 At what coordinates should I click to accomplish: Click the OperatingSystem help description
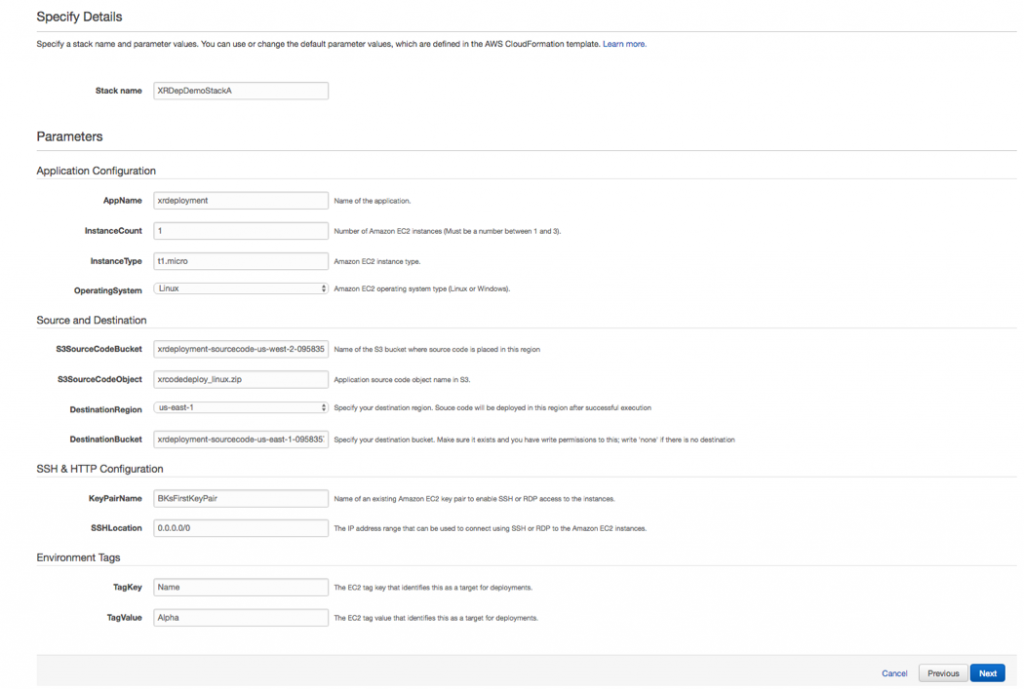(422, 289)
